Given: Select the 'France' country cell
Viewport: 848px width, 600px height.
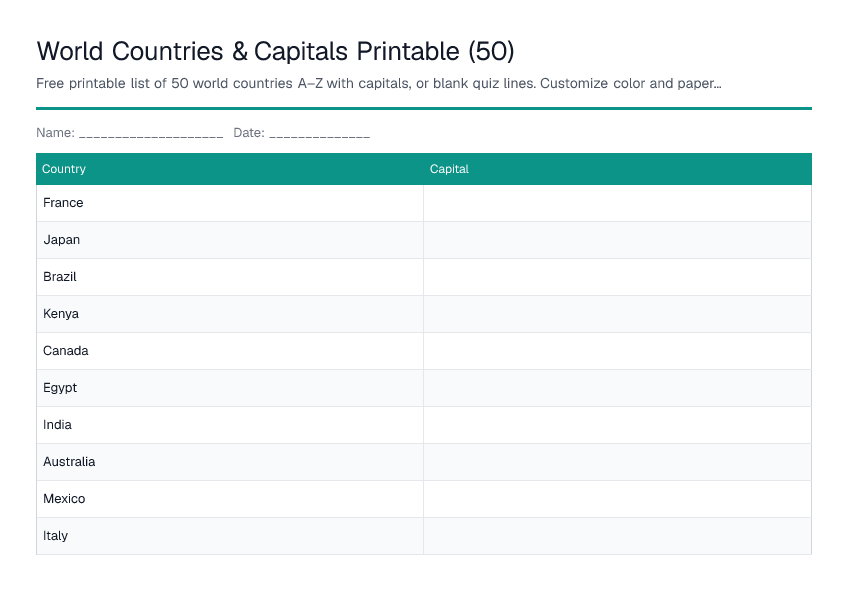Looking at the screenshot, I should [x=230, y=203].
